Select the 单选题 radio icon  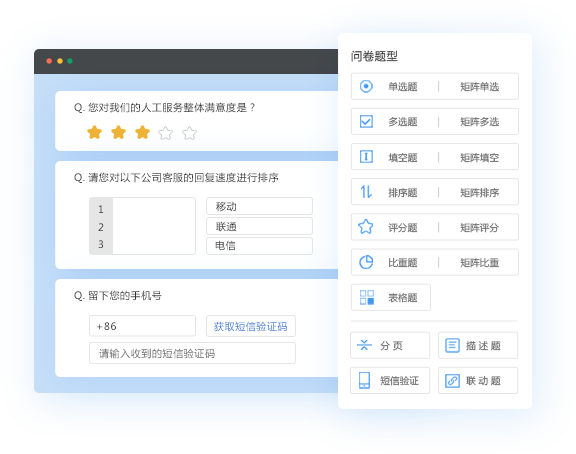click(366, 86)
